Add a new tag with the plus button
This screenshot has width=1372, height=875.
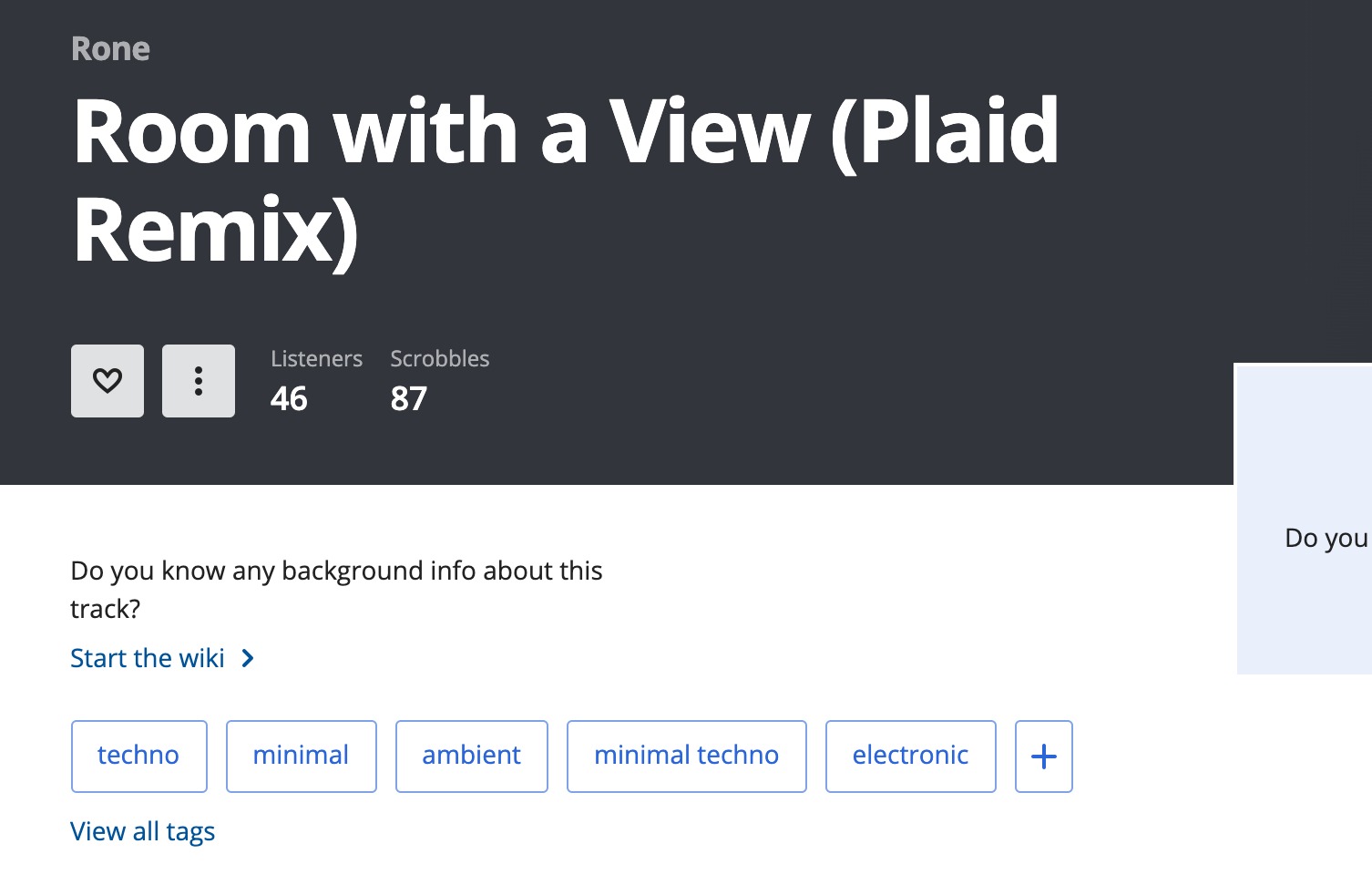[1044, 757]
